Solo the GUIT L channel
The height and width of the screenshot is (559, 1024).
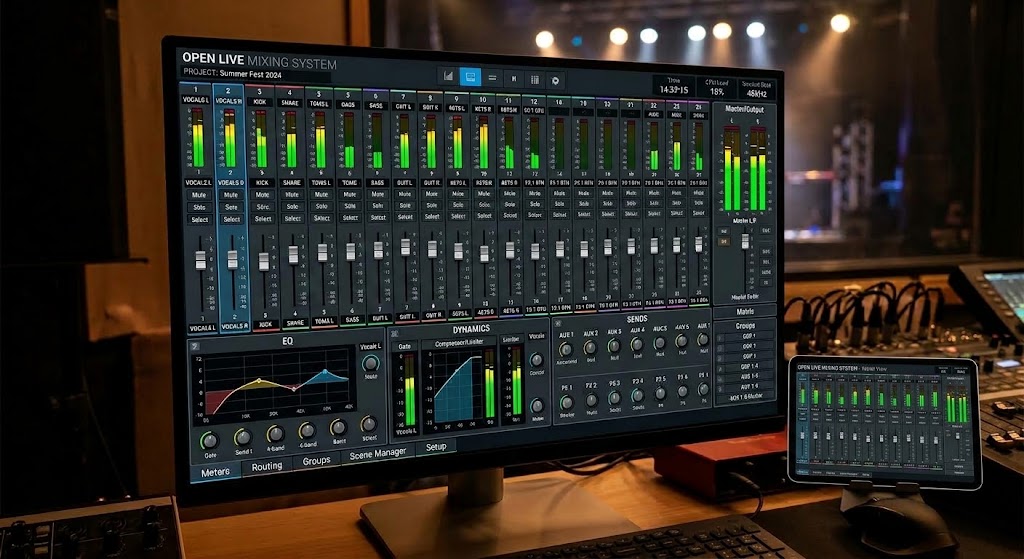click(x=405, y=206)
